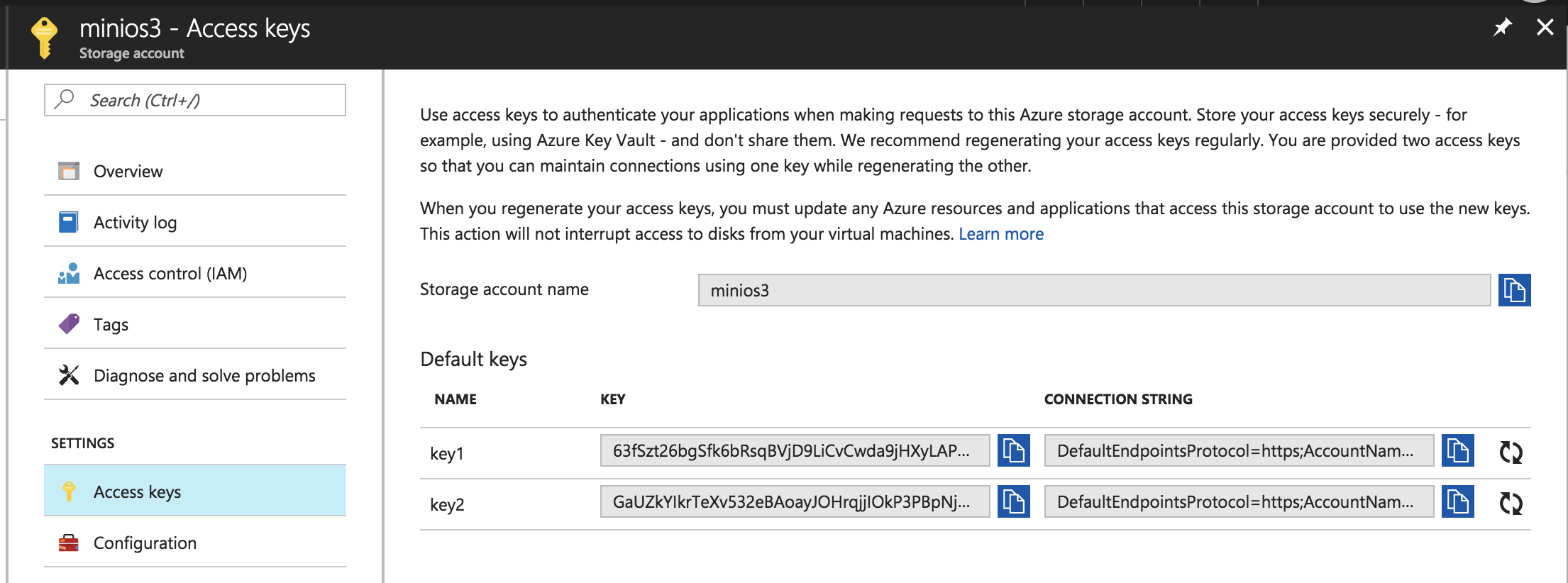Click the magnifier icon in search box
This screenshot has height=583, width=1568.
pyautogui.click(x=65, y=99)
